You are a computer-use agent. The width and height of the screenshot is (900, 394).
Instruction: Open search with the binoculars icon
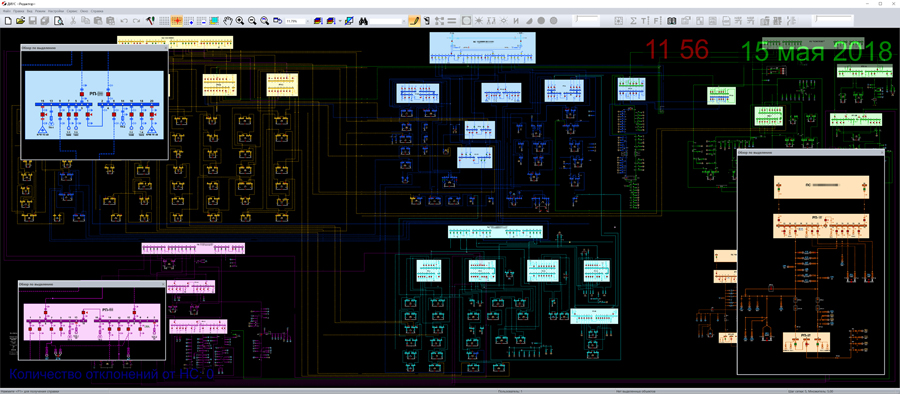(x=363, y=21)
